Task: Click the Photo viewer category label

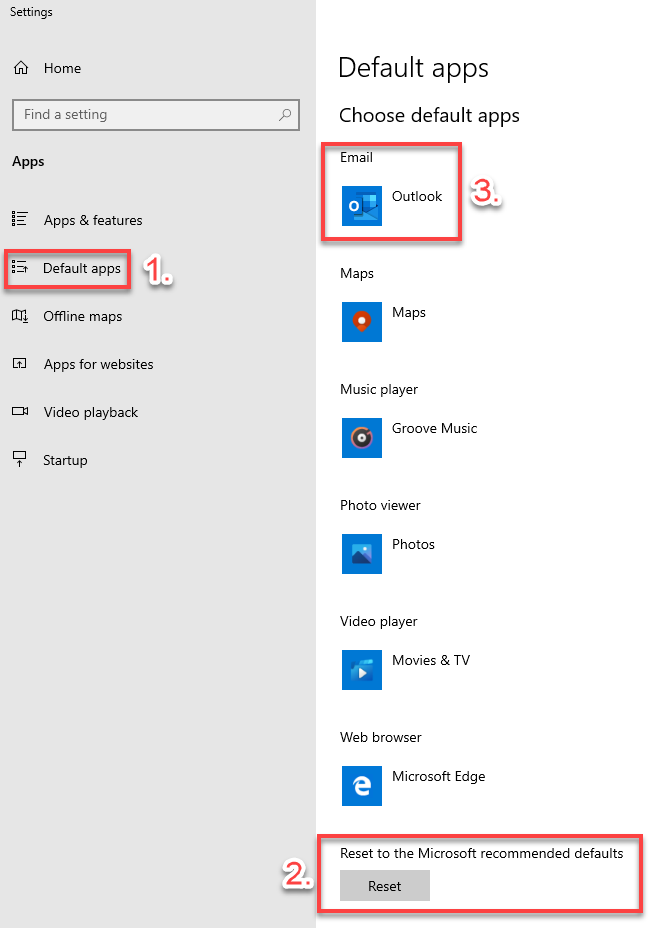Action: click(380, 505)
